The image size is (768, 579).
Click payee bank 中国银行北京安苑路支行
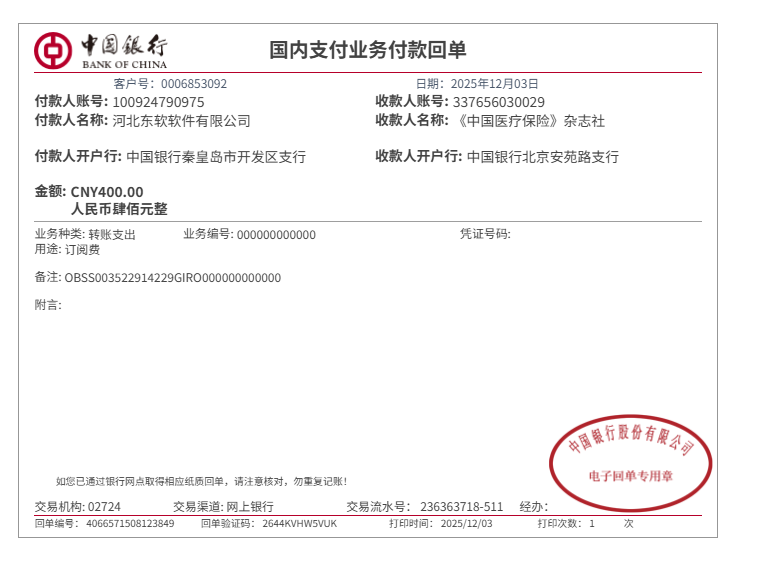tap(543, 157)
